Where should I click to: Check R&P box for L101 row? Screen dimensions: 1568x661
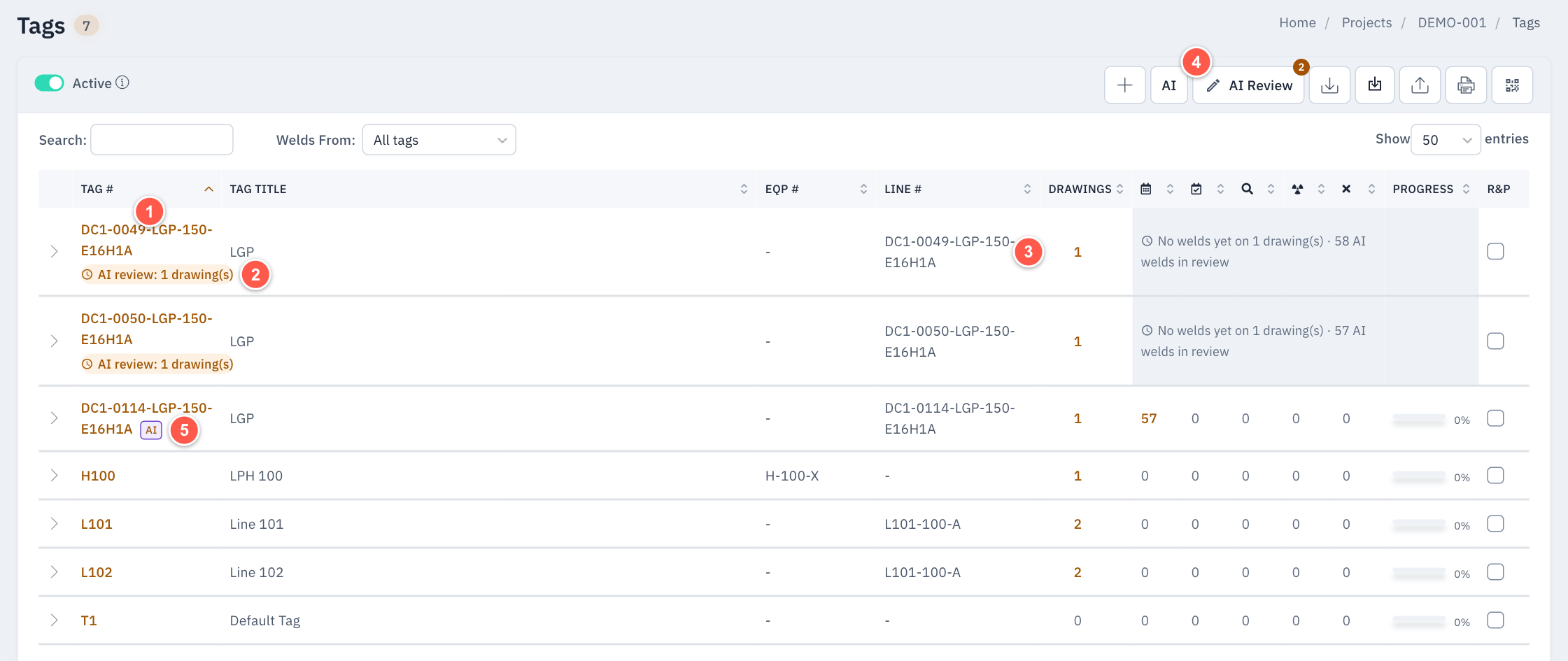coord(1495,524)
